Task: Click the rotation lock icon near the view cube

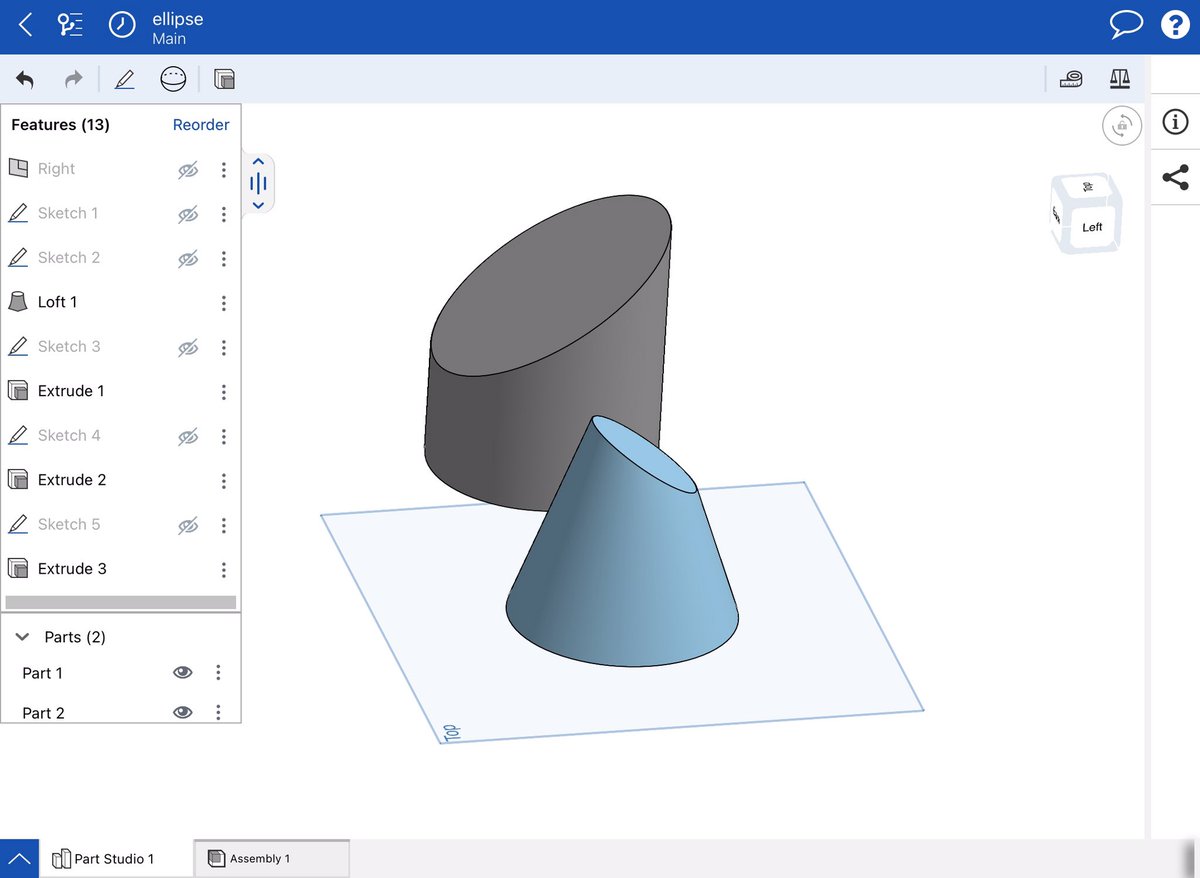Action: 1122,126
